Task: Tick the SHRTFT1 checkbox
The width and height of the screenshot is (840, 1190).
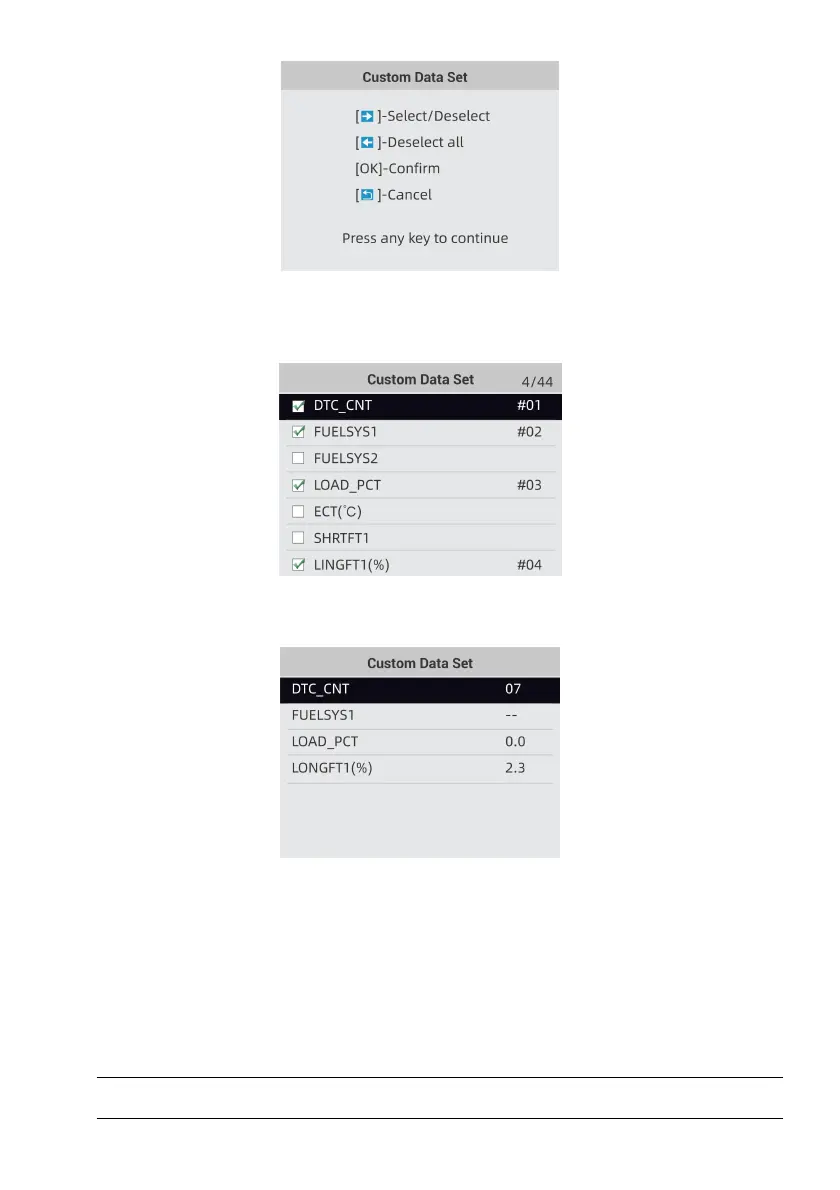Action: pos(298,538)
